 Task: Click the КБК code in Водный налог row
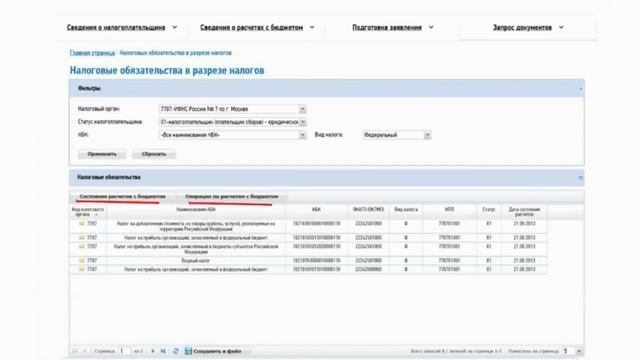(x=316, y=260)
